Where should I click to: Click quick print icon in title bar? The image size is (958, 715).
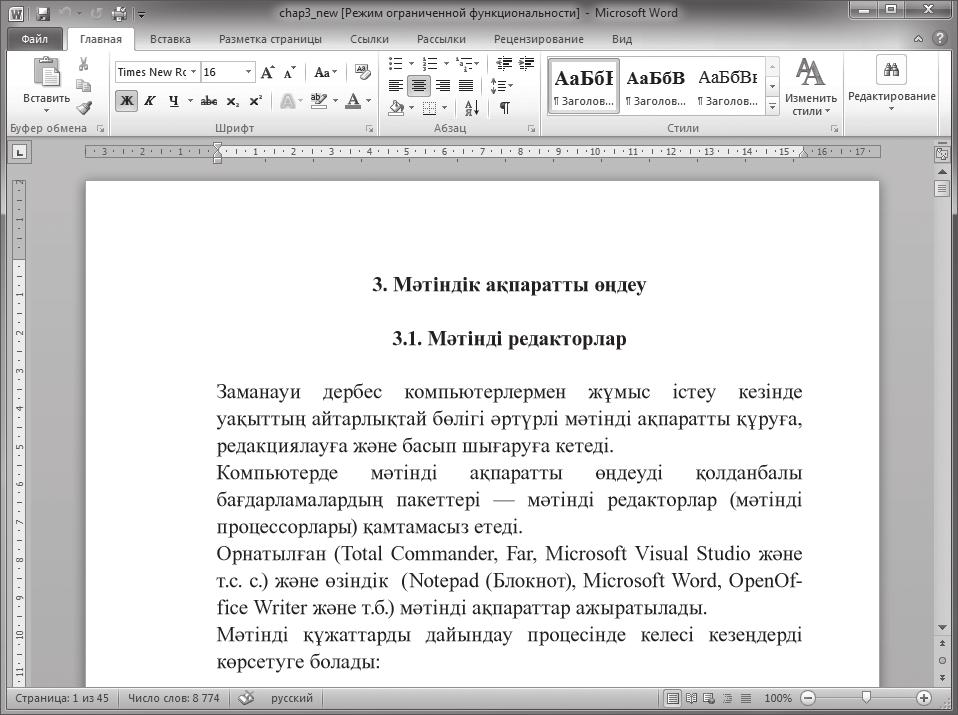pos(120,13)
